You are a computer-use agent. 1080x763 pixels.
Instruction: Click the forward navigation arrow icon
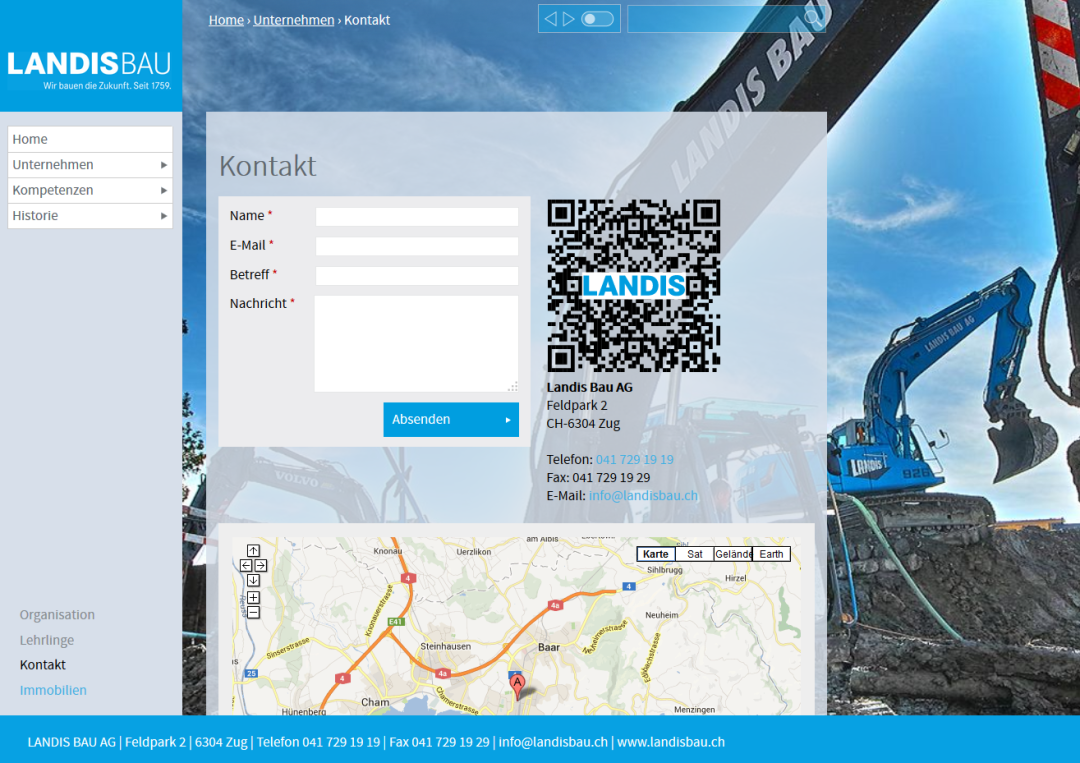click(x=568, y=17)
